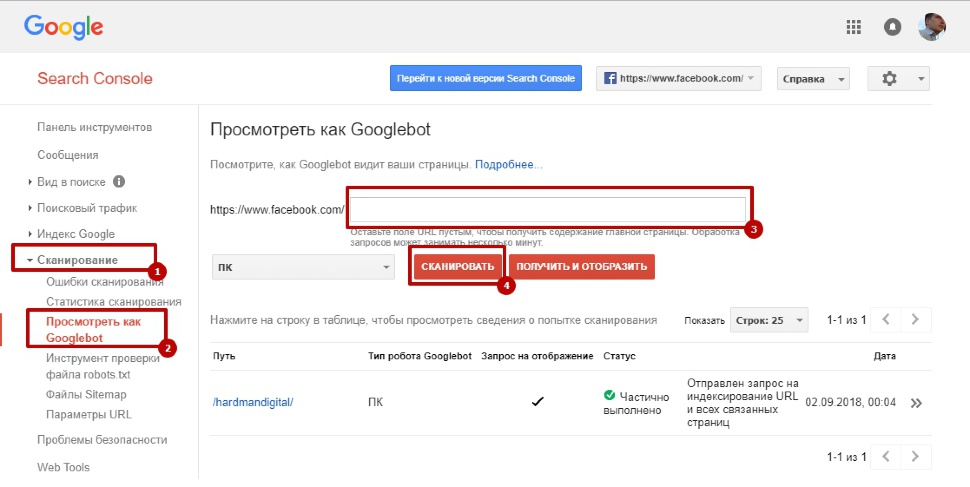Open Статистика сканирования in the sidebar
970x487 pixels.
(114, 302)
